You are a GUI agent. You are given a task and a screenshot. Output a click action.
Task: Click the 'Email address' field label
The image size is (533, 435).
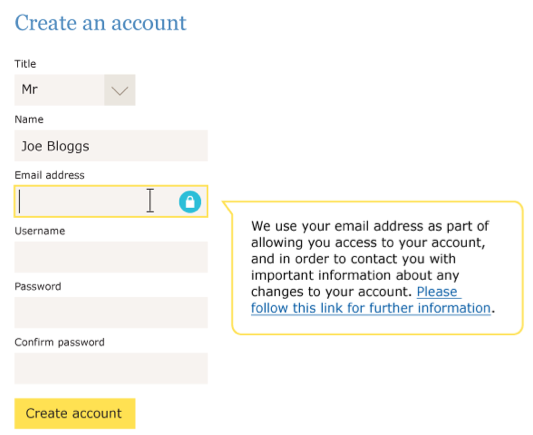pyautogui.click(x=50, y=175)
